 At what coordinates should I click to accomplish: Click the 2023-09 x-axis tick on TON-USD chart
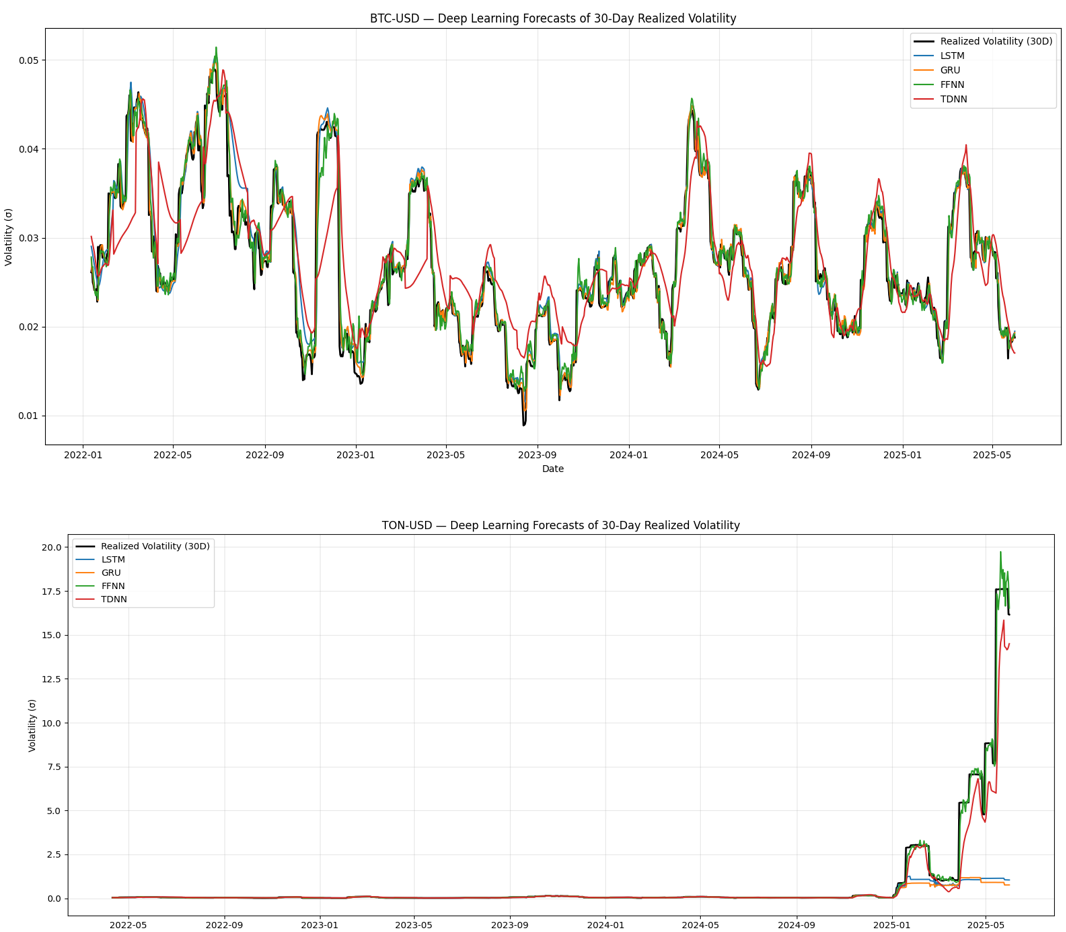510,925
